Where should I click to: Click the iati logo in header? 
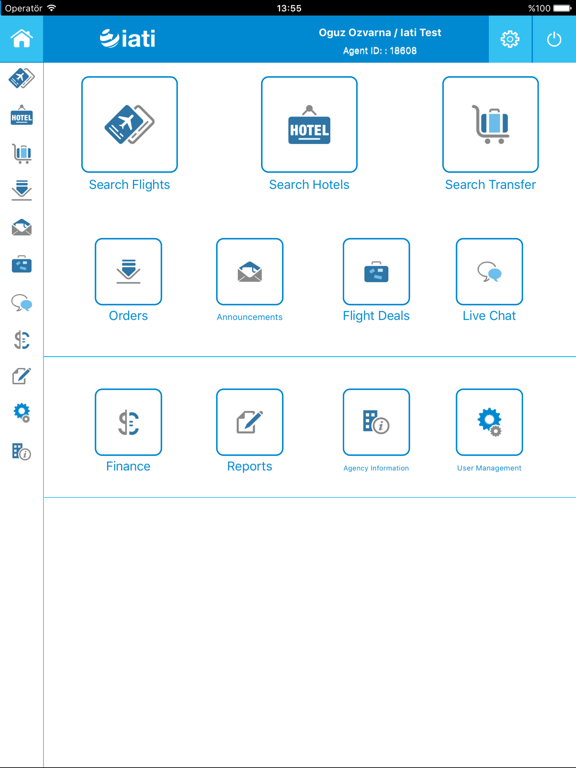[127, 39]
